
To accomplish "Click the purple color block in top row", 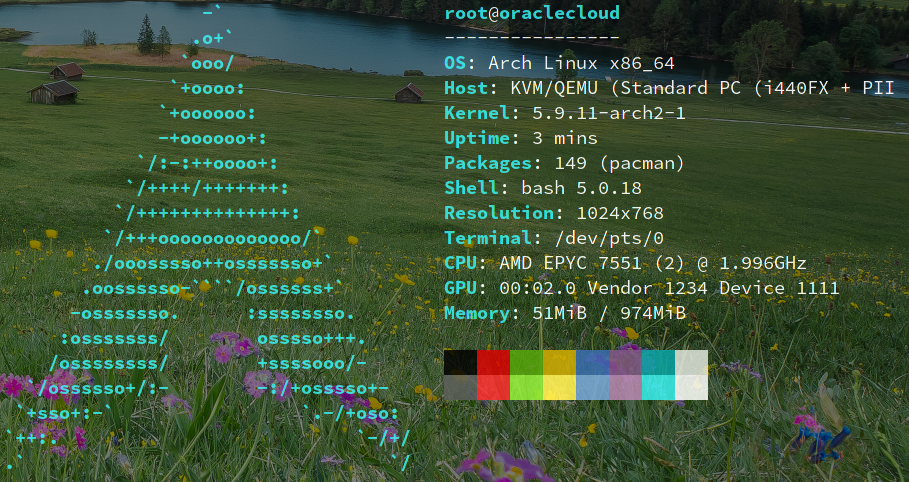I will coord(625,362).
